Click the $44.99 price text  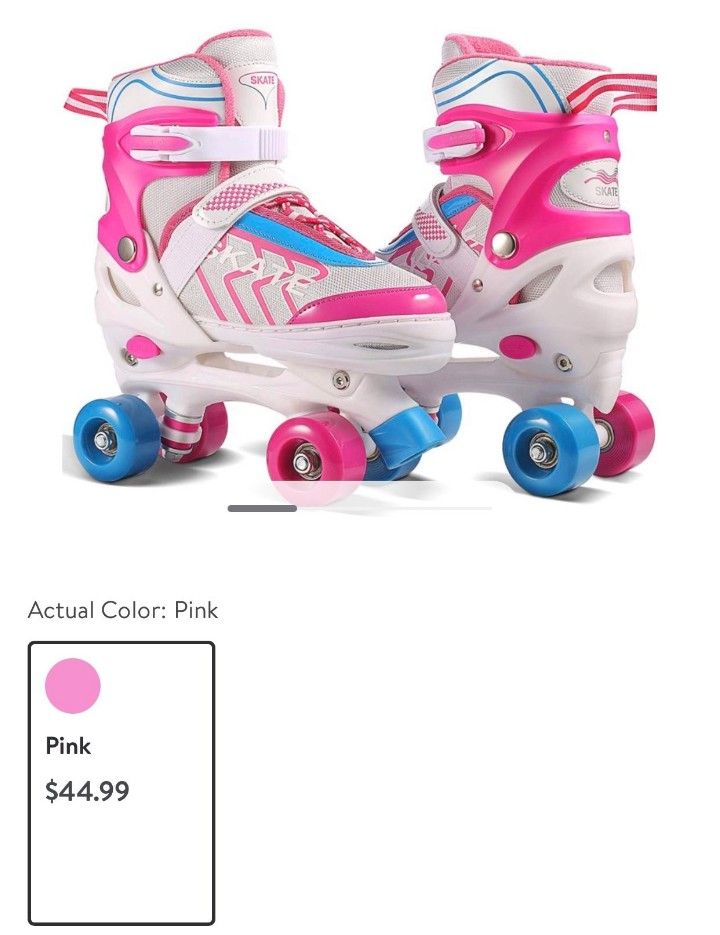tap(87, 791)
